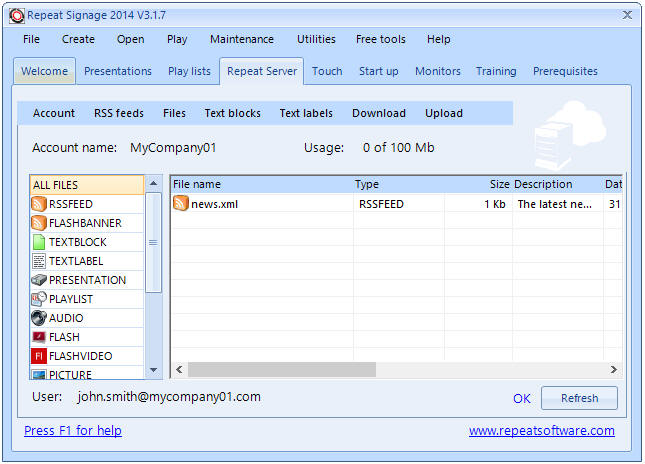Click the Repeat Signage app logo
The height and width of the screenshot is (464, 645).
(17, 16)
